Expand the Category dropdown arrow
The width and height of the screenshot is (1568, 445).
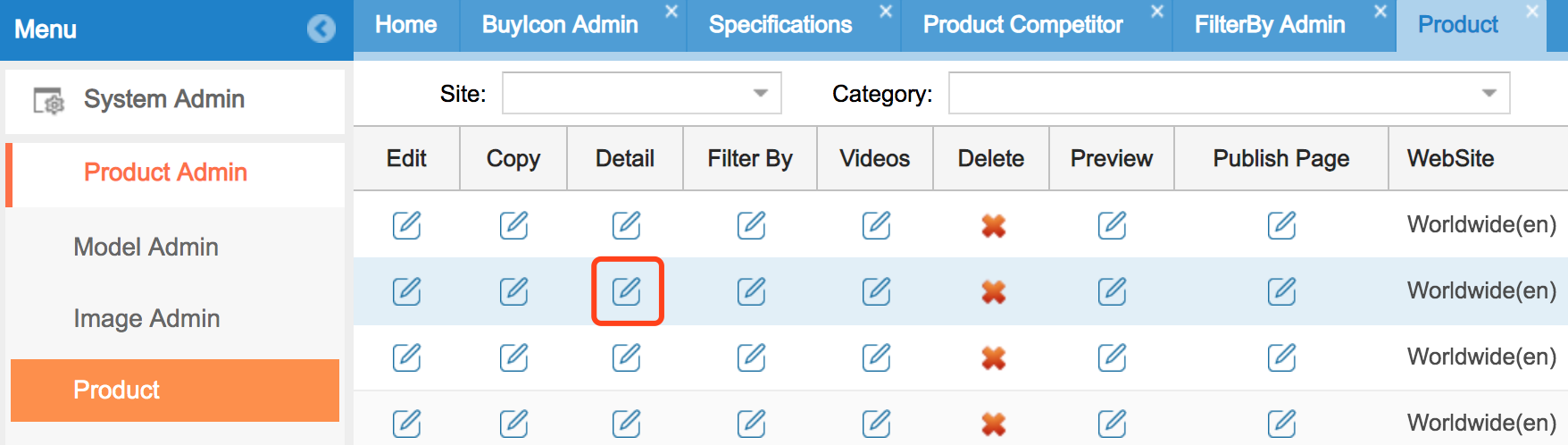(1489, 93)
